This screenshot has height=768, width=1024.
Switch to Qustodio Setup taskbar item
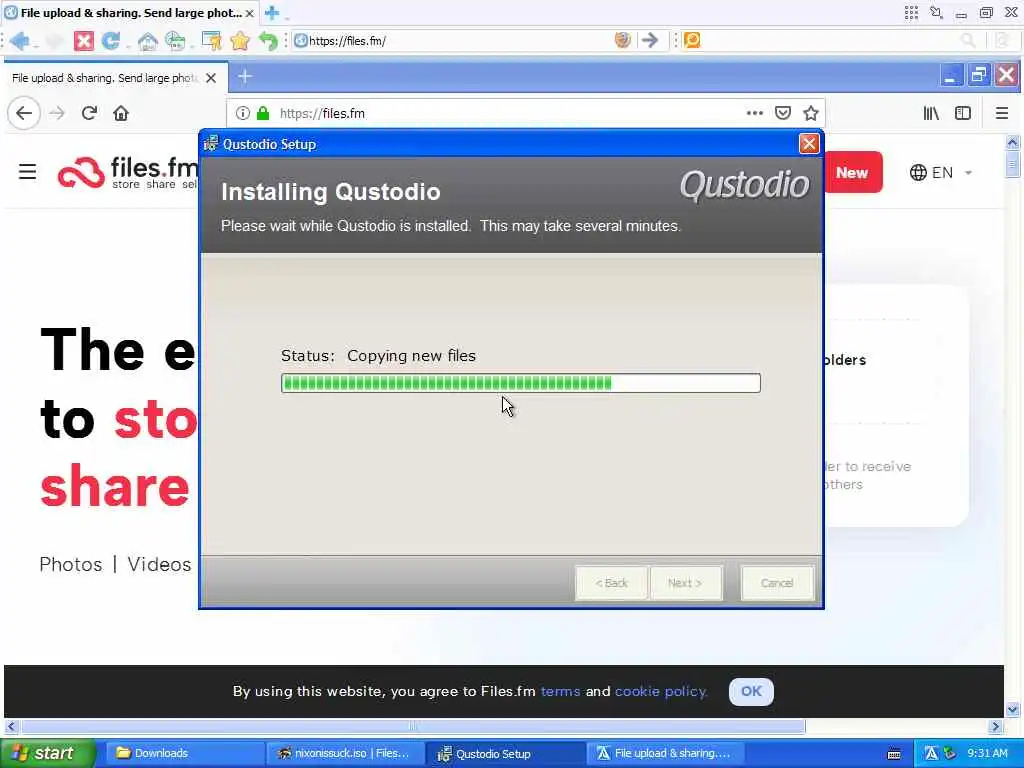click(x=507, y=754)
